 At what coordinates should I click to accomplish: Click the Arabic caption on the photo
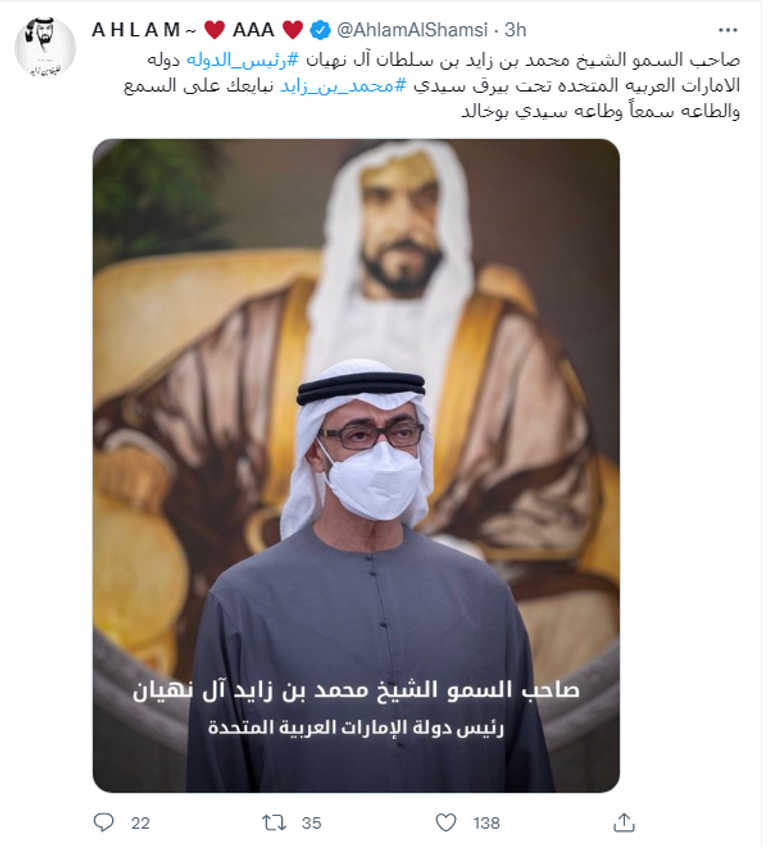[x=356, y=707]
